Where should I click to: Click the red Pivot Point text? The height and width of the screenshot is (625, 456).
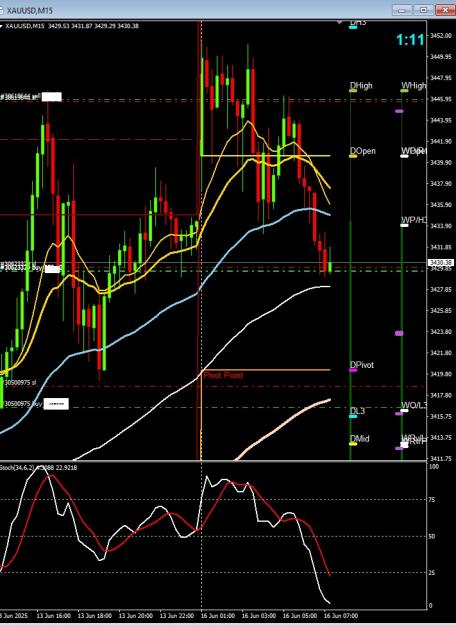point(223,375)
